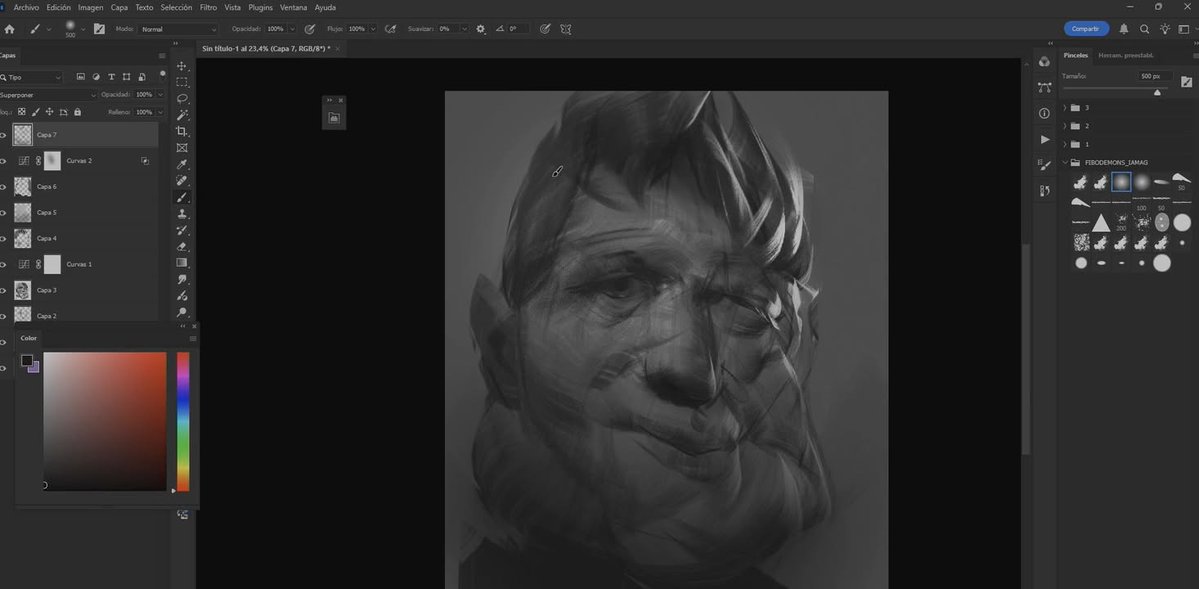Expand brush folder 3
Viewport: 1199px width, 589px height.
coord(1065,108)
